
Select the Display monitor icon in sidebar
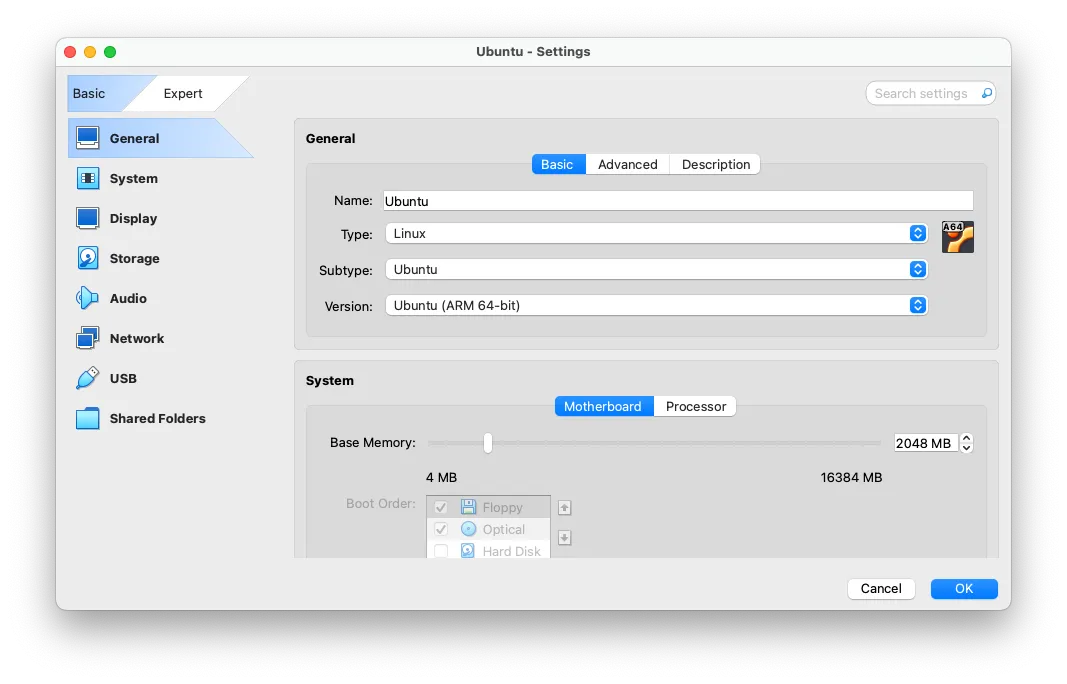(x=88, y=218)
